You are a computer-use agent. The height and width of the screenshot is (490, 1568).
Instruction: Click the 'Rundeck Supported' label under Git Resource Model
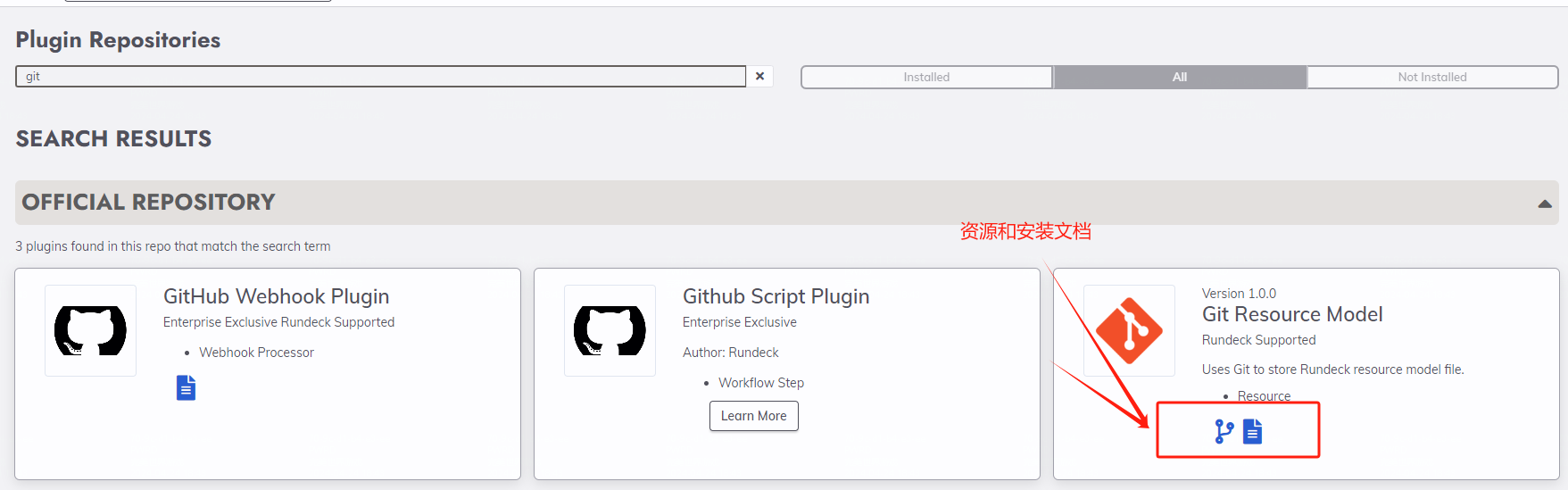1258,340
